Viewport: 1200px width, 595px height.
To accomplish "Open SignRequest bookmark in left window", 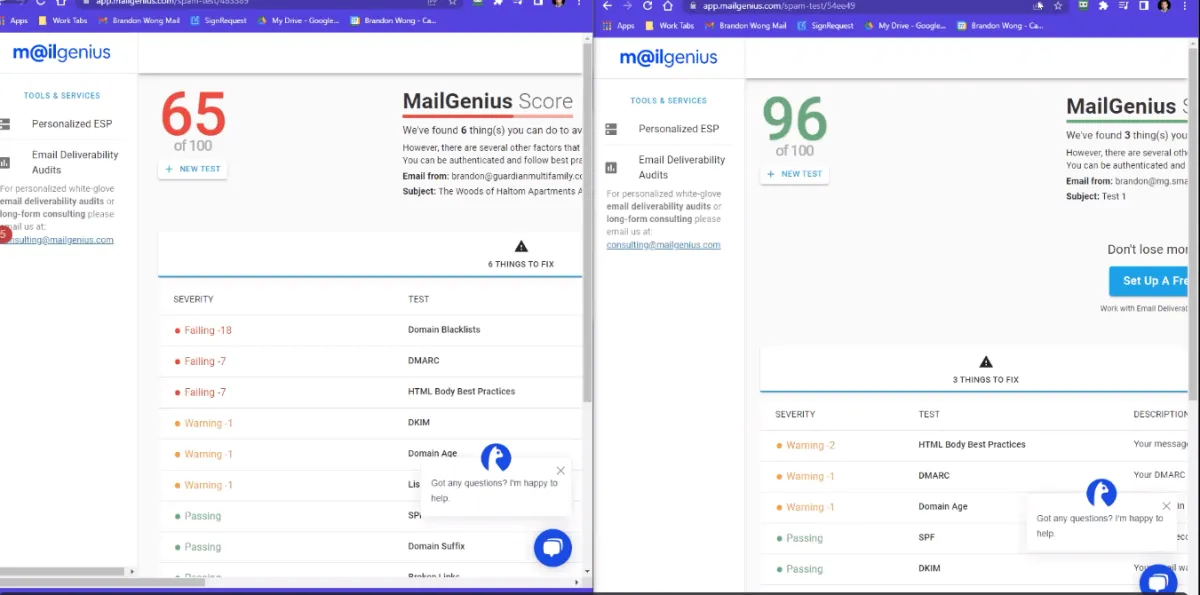I will point(219,21).
